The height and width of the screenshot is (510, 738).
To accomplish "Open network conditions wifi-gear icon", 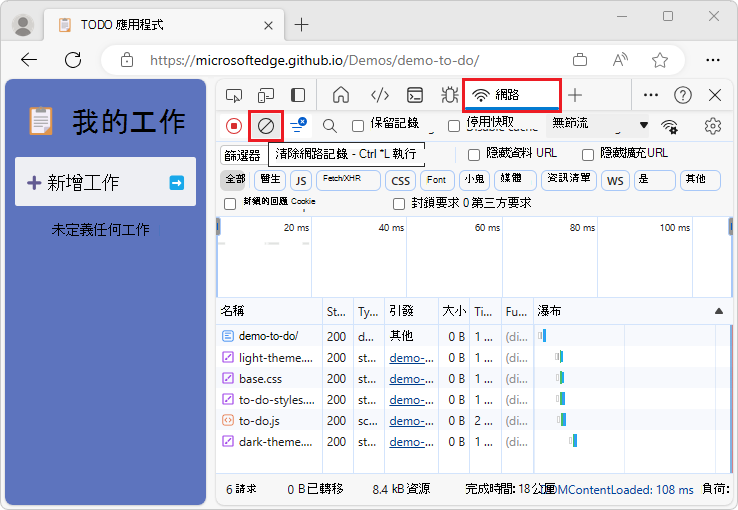I will pyautogui.click(x=669, y=126).
